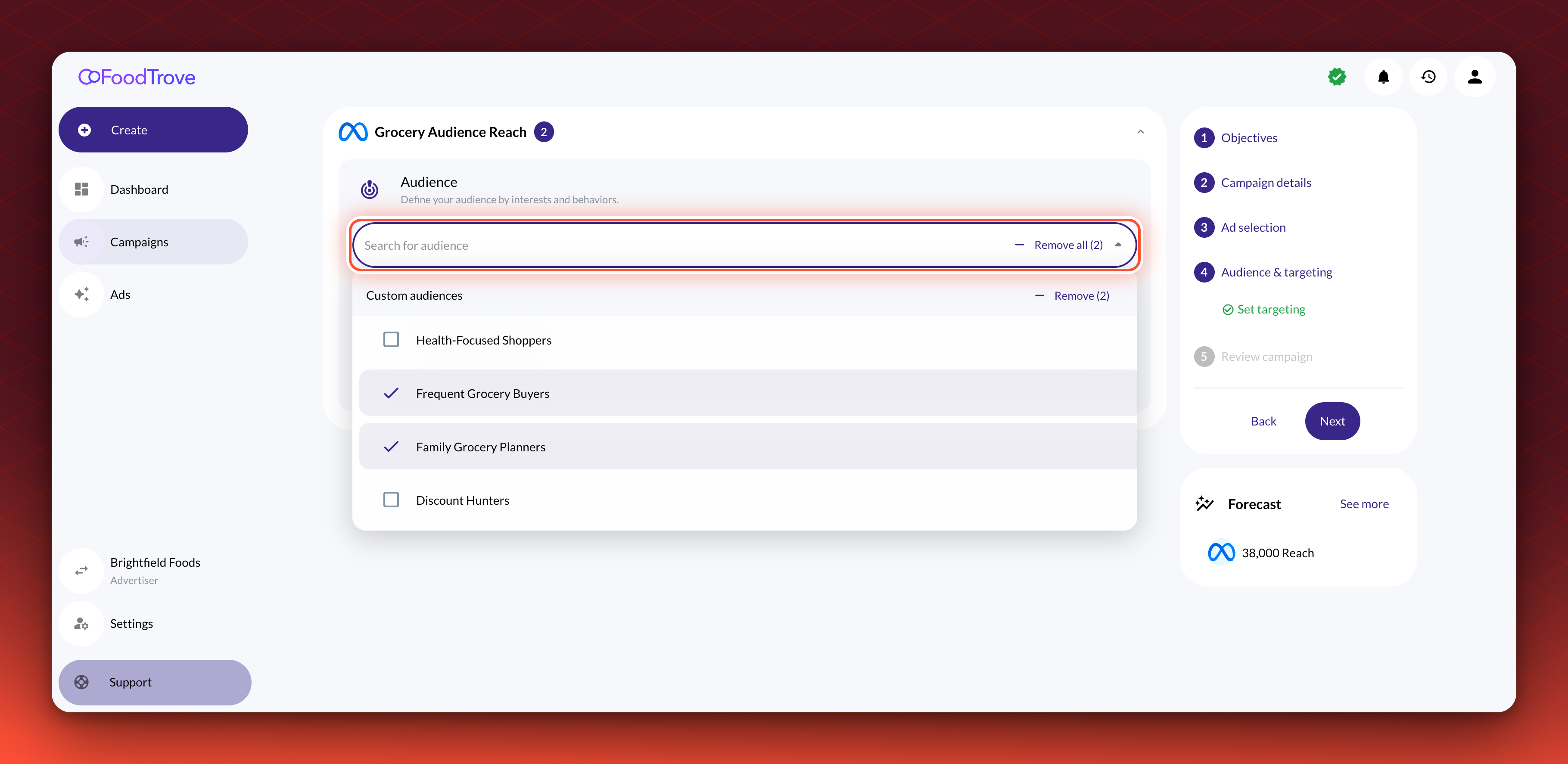This screenshot has width=1568, height=764.
Task: Open the user profile icon
Action: tap(1474, 77)
